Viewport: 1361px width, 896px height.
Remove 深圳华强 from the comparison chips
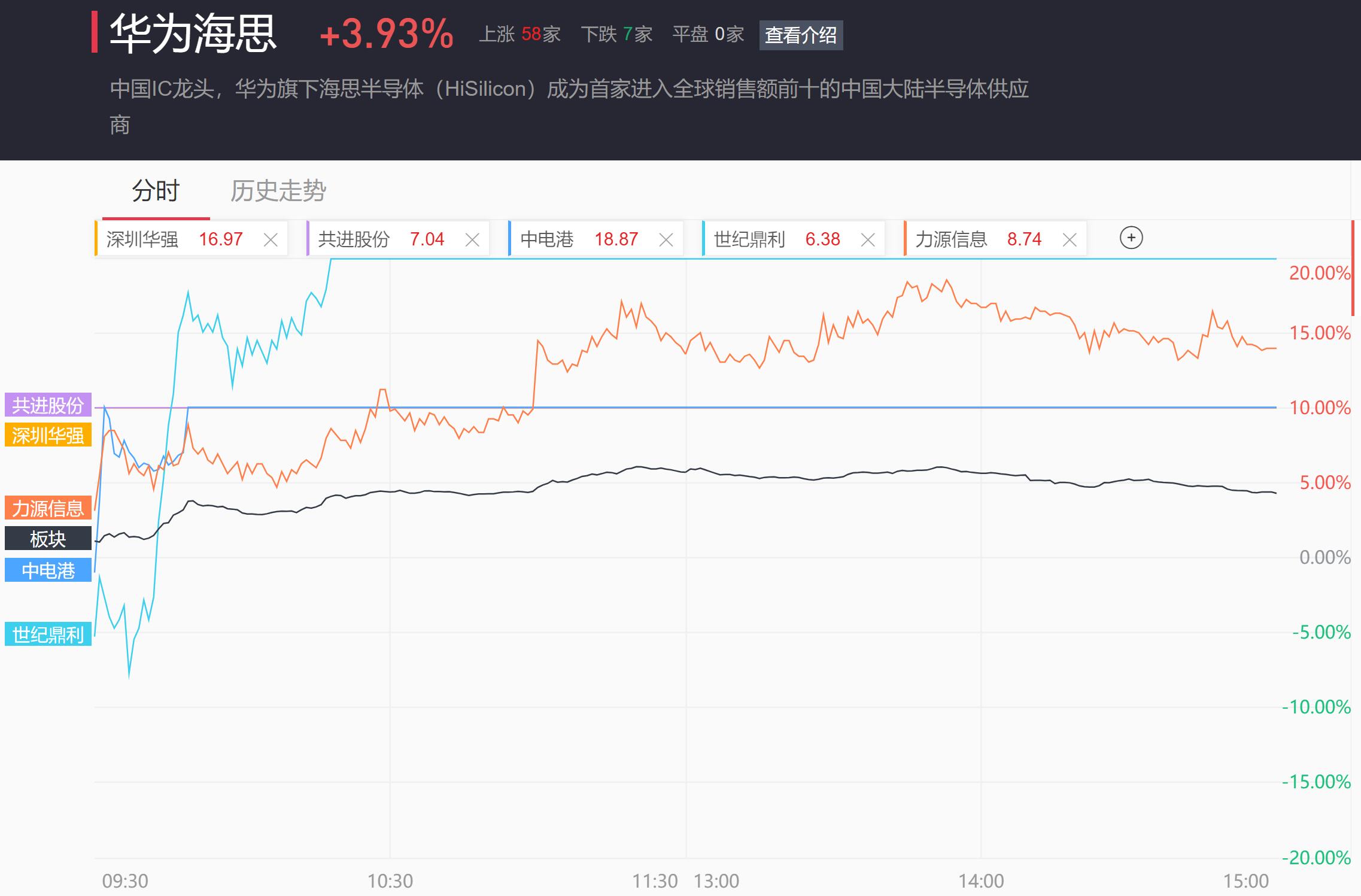pyautogui.click(x=271, y=240)
